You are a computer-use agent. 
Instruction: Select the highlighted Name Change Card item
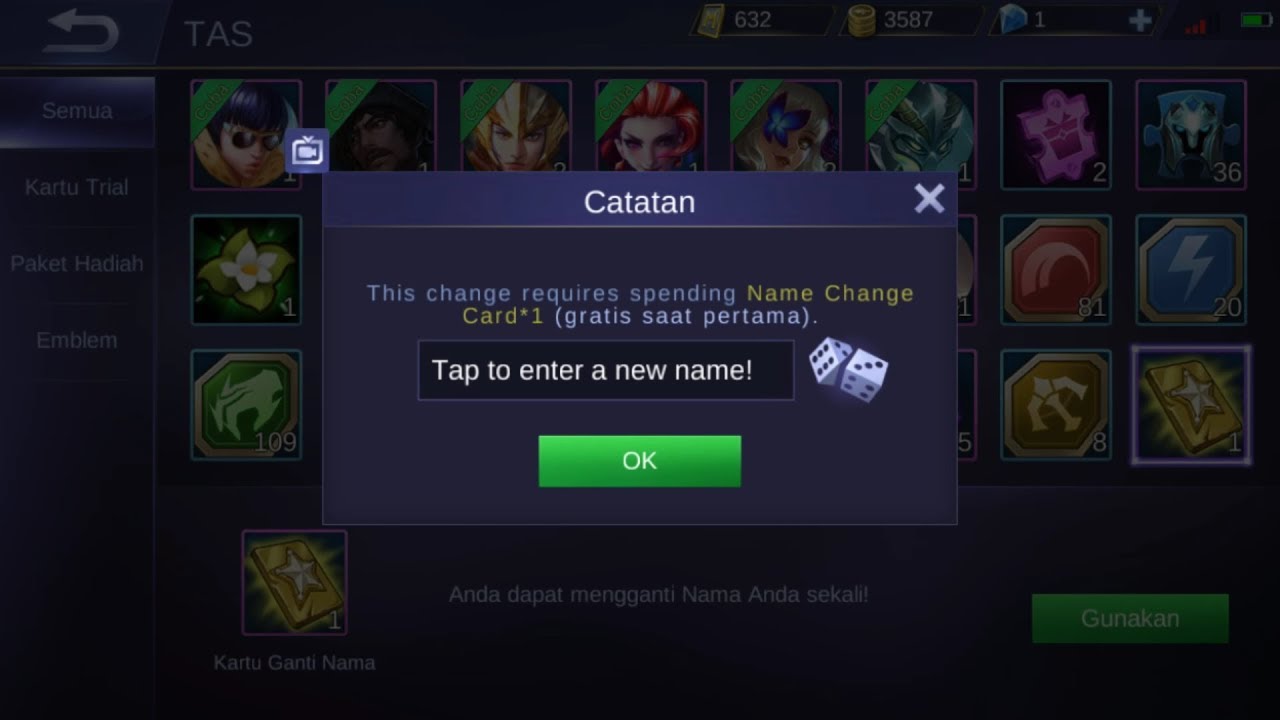pyautogui.click(x=1190, y=404)
